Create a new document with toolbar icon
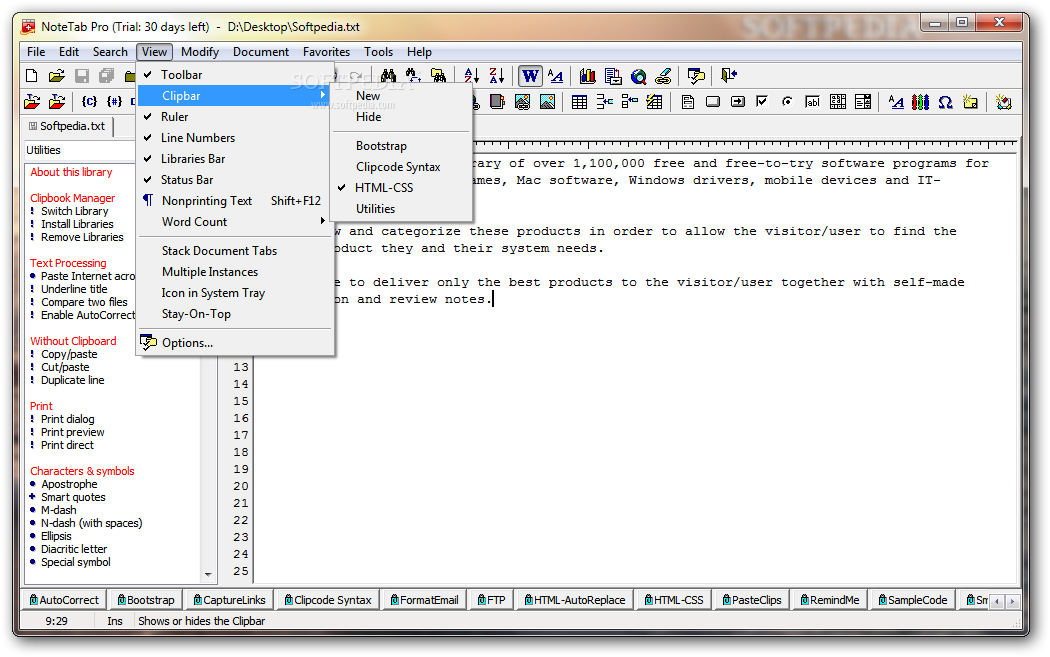This screenshot has height=657, width=1050. point(31,76)
